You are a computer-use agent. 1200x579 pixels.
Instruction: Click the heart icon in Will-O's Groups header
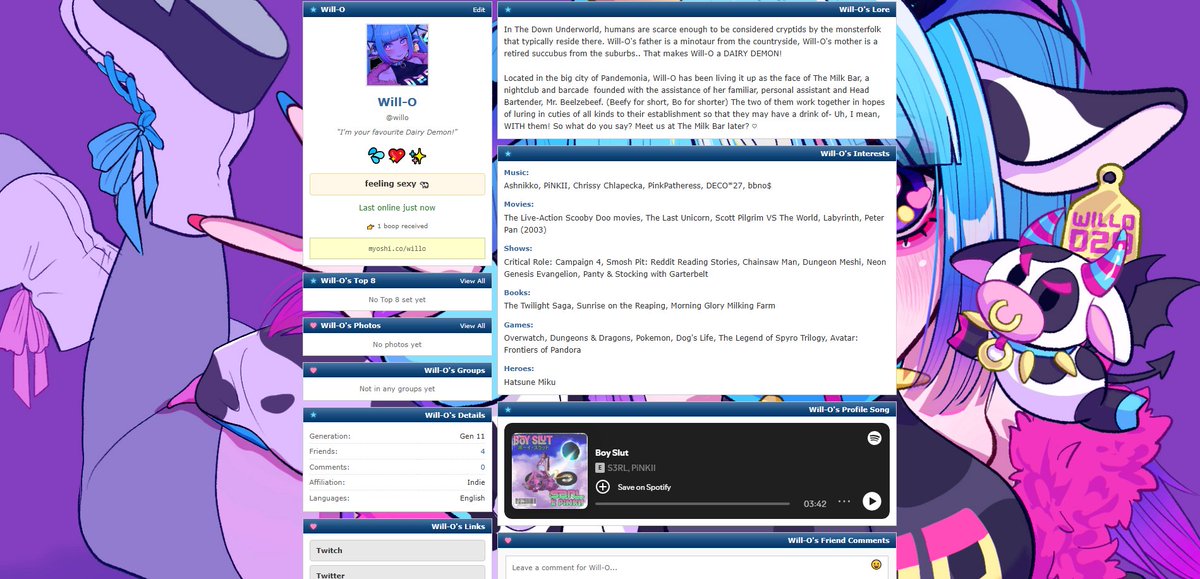pyautogui.click(x=313, y=370)
